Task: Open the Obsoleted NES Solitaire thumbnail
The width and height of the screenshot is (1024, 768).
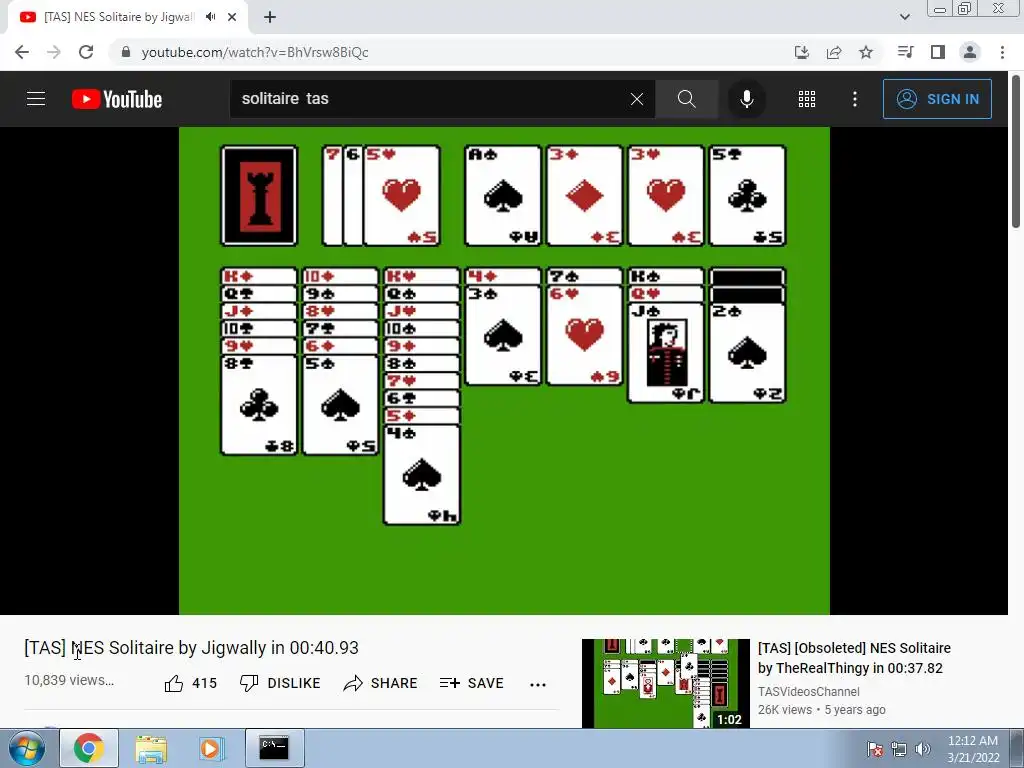Action: (x=665, y=683)
